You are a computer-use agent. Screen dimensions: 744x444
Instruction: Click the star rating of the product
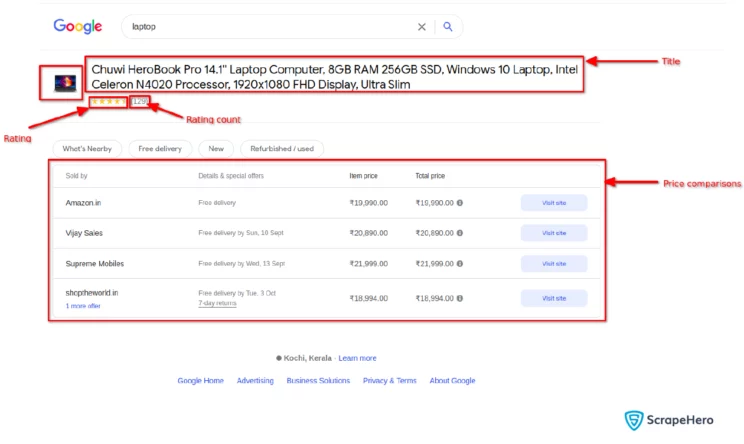tap(109, 102)
